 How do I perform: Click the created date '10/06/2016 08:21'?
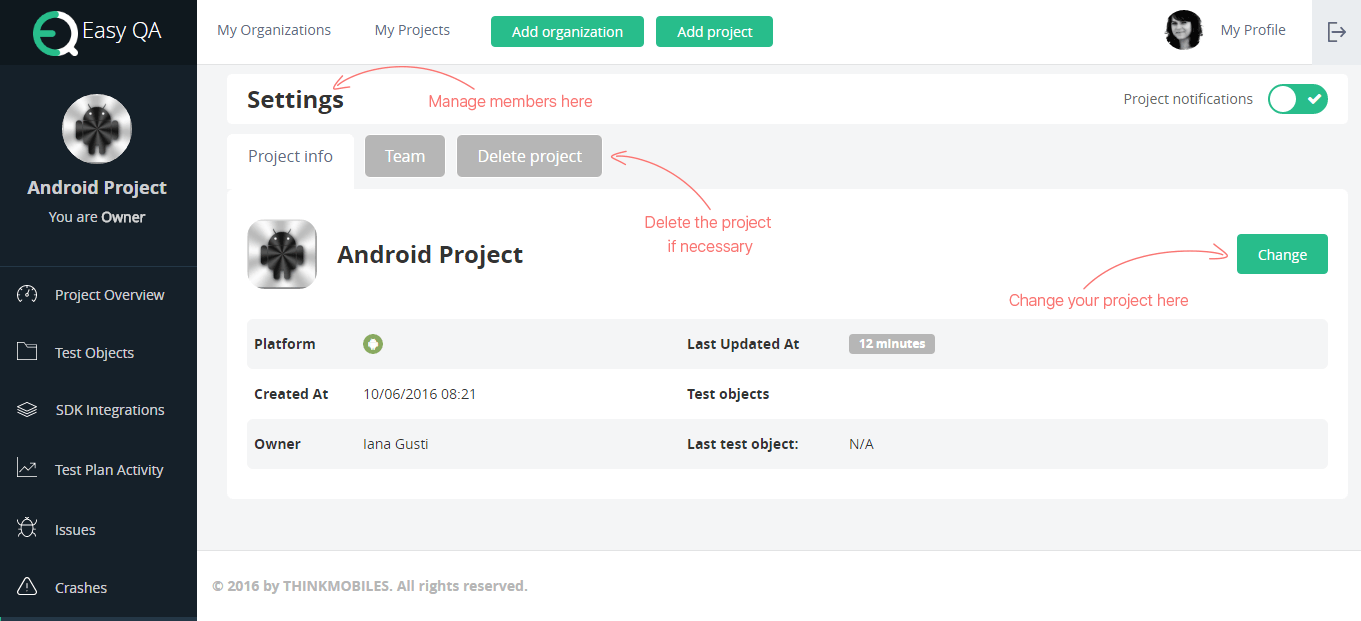419,394
